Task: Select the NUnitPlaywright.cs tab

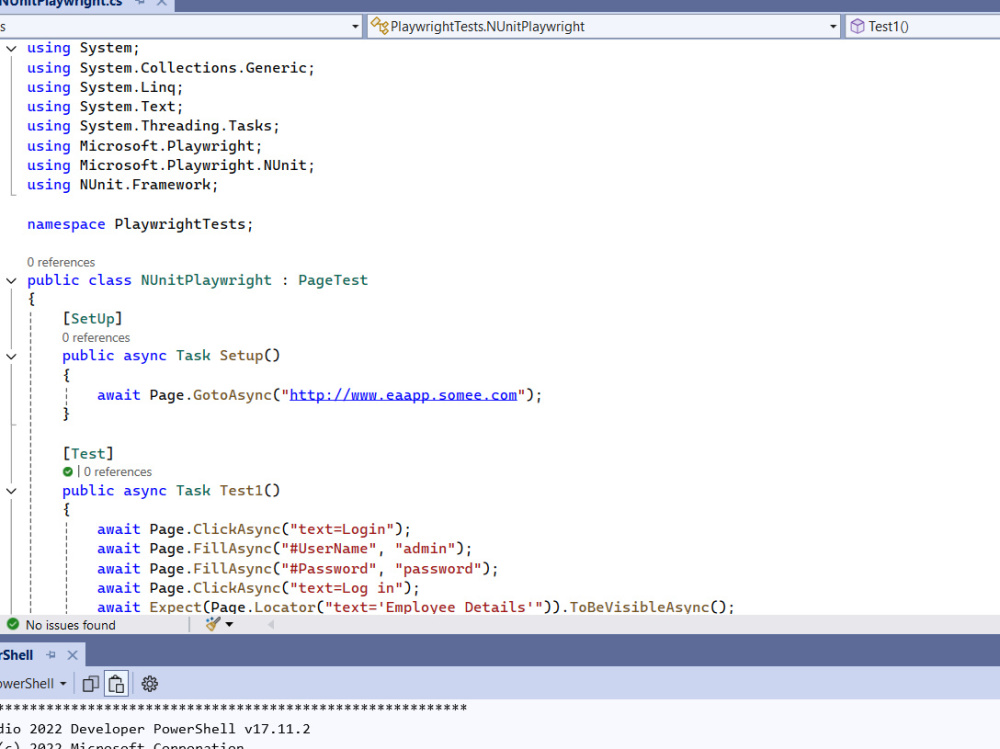Action: [x=61, y=3]
